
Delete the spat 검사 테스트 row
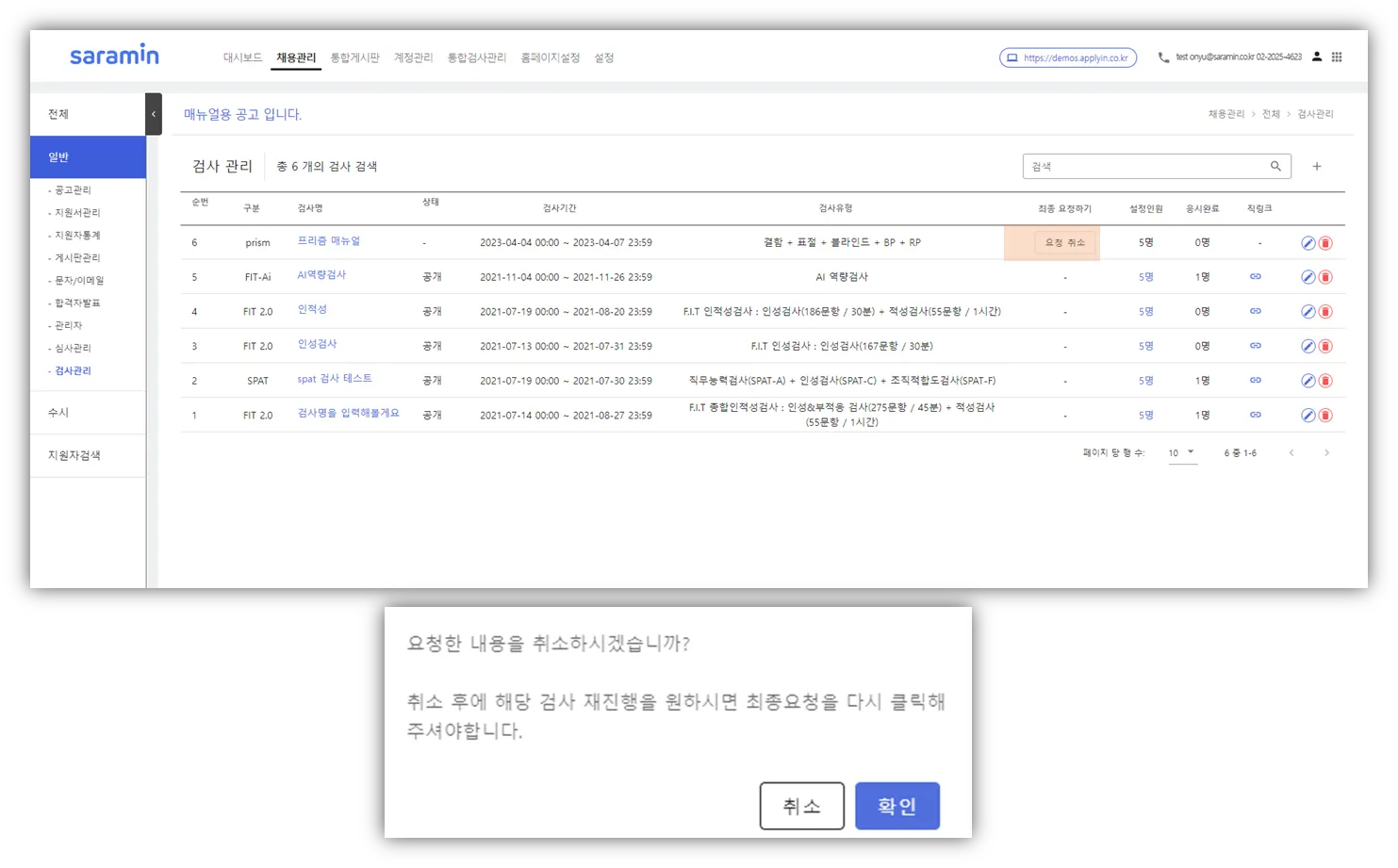[x=1325, y=381]
